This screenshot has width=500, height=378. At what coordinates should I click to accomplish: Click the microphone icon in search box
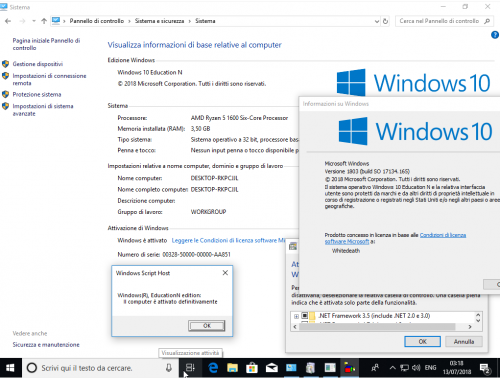coord(169,368)
